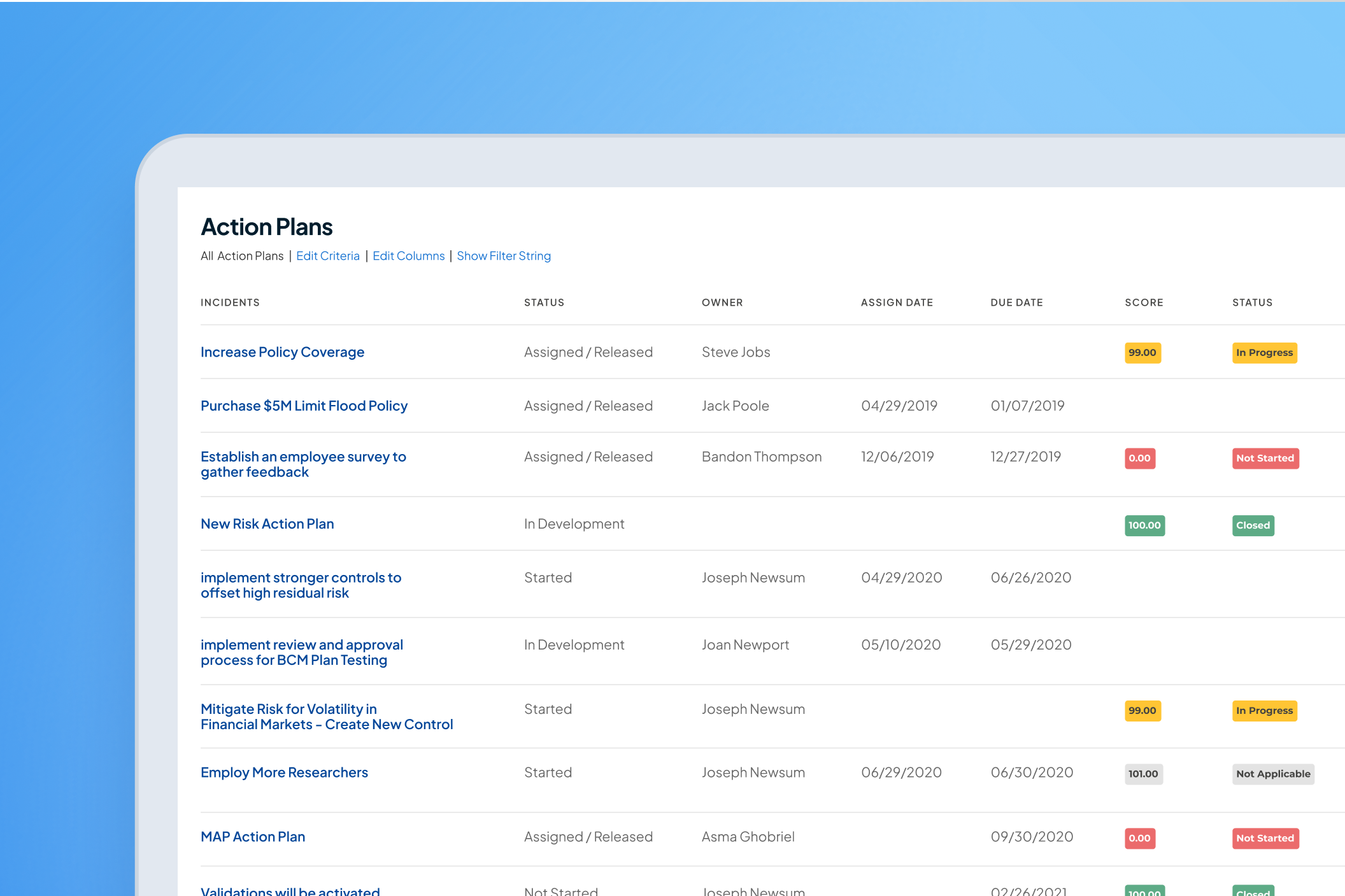1345x896 pixels.
Task: Click In Development status for New Risk Action Plan
Action: click(574, 523)
